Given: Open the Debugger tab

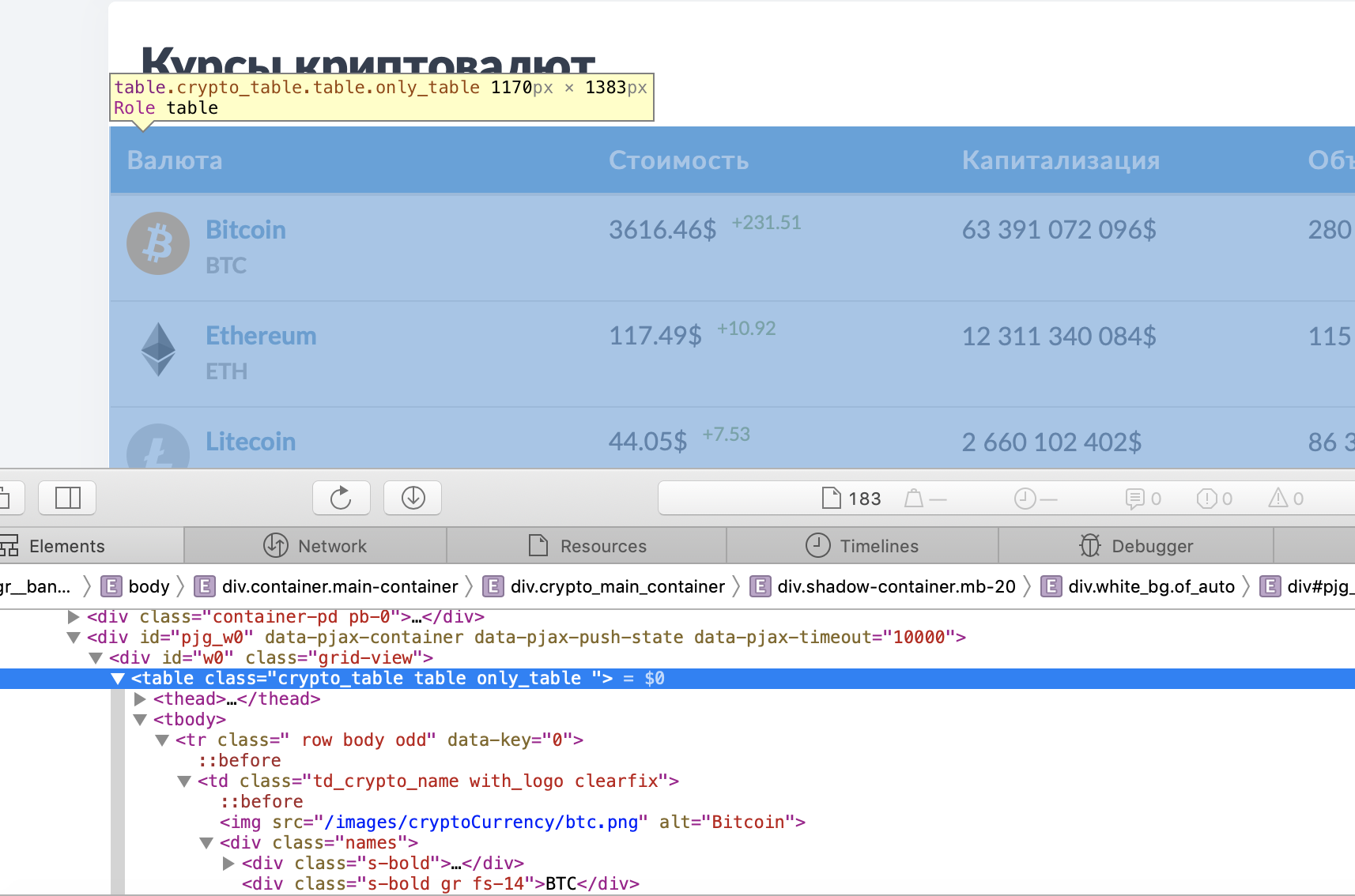Looking at the screenshot, I should pos(1136,546).
